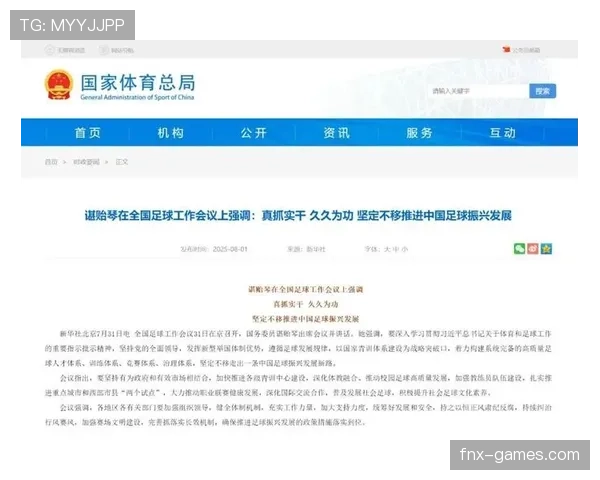Click the national emblem logo icon

[59, 85]
